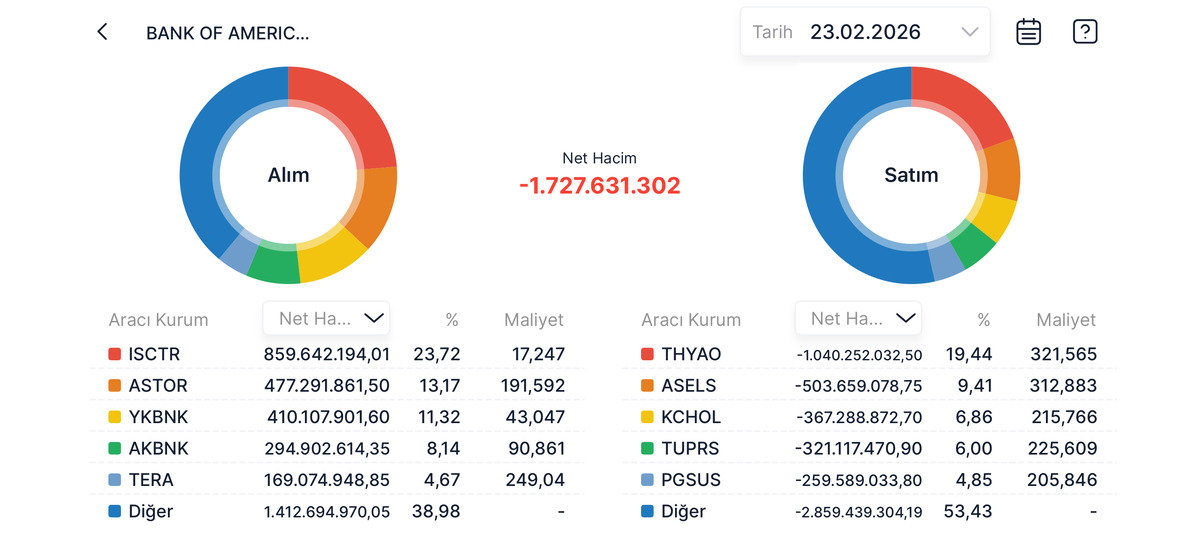This screenshot has height=553, width=1200.
Task: Click the green TUPRS legend swatch
Action: click(x=646, y=448)
